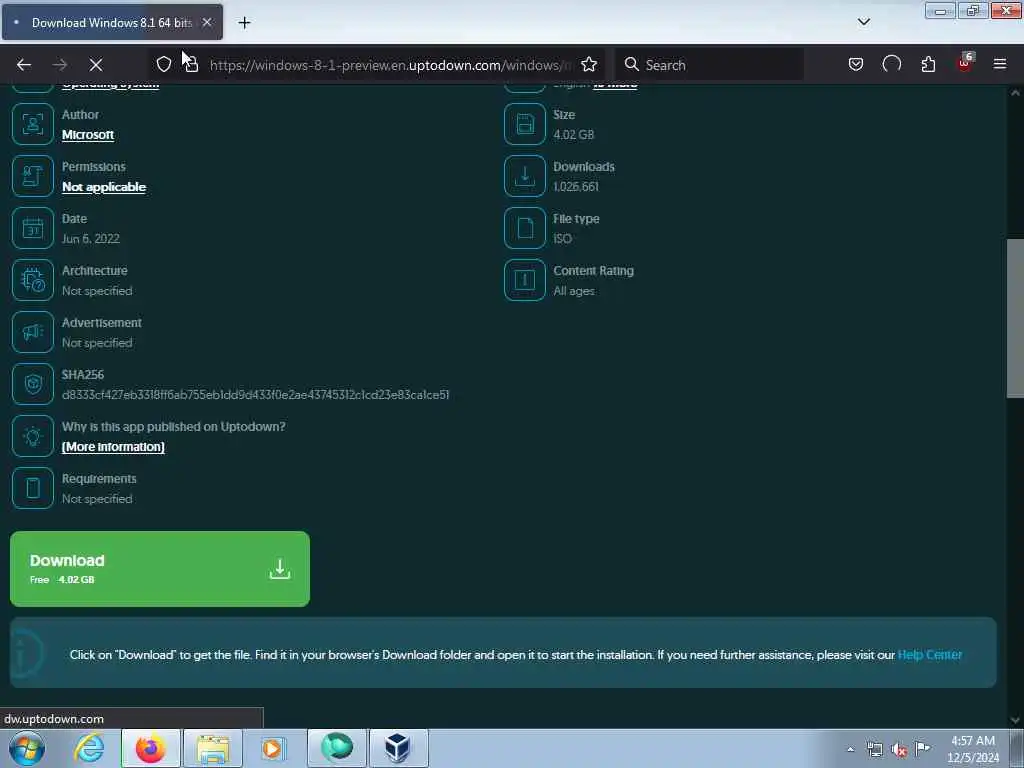Open the Not applicable permissions link
This screenshot has height=768, width=1024.
pyautogui.click(x=104, y=187)
